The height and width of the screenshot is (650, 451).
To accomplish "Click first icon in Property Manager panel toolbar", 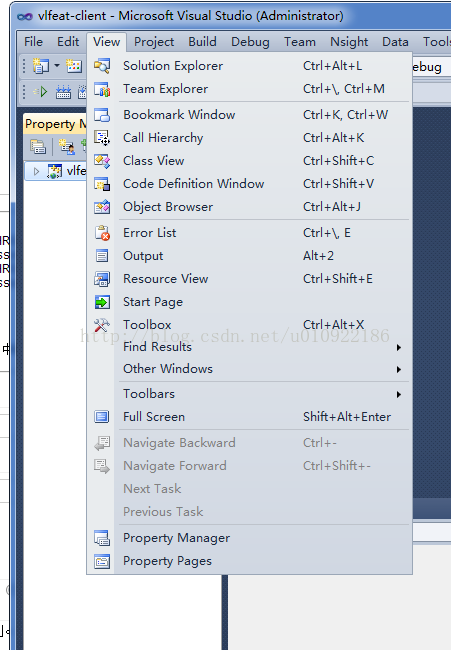I will tap(38, 146).
